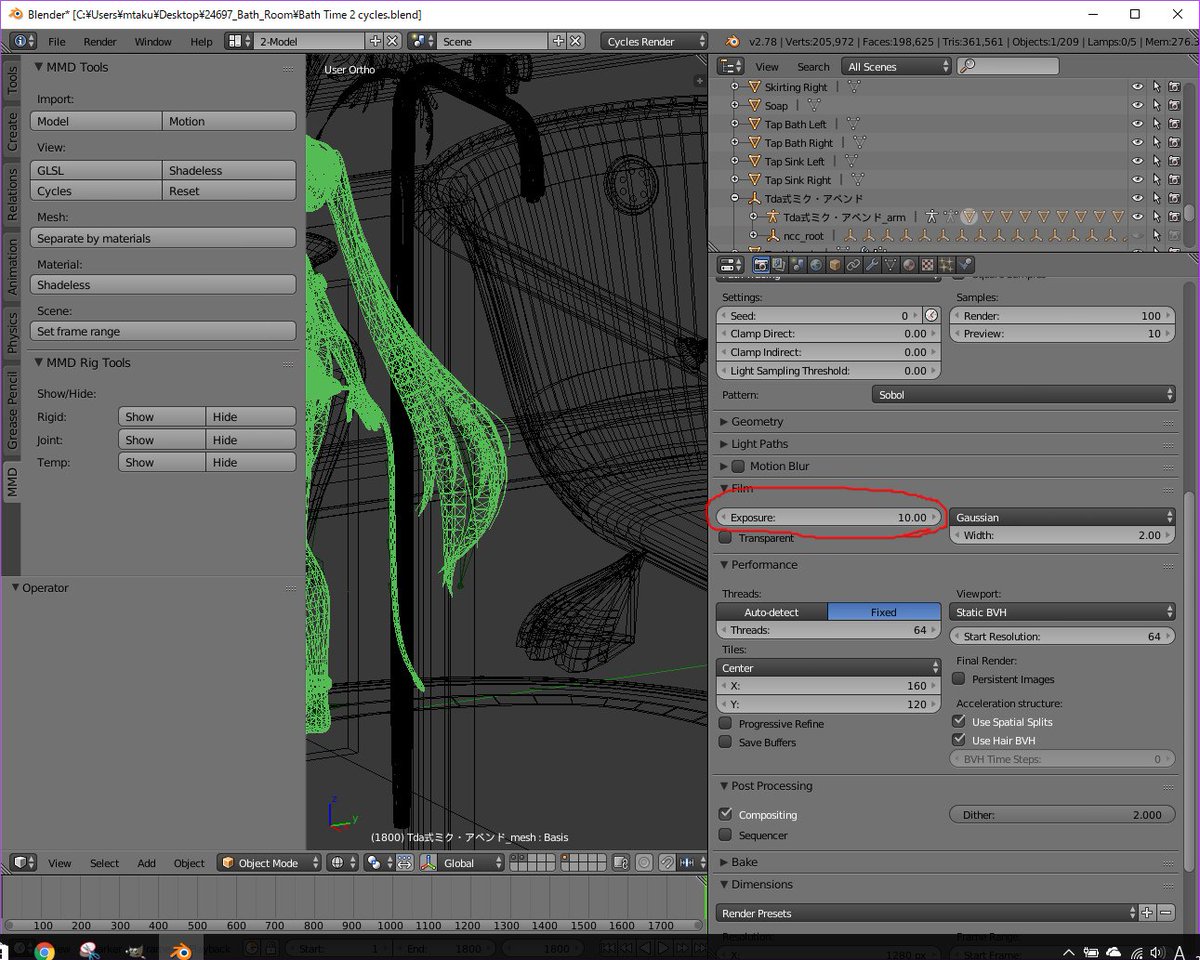Open the Material sphere properties icon

[x=909, y=265]
